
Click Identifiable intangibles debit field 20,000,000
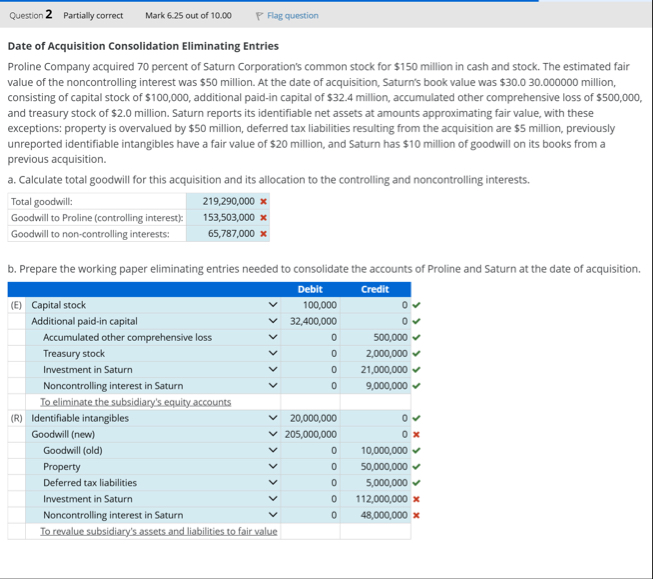(310, 418)
